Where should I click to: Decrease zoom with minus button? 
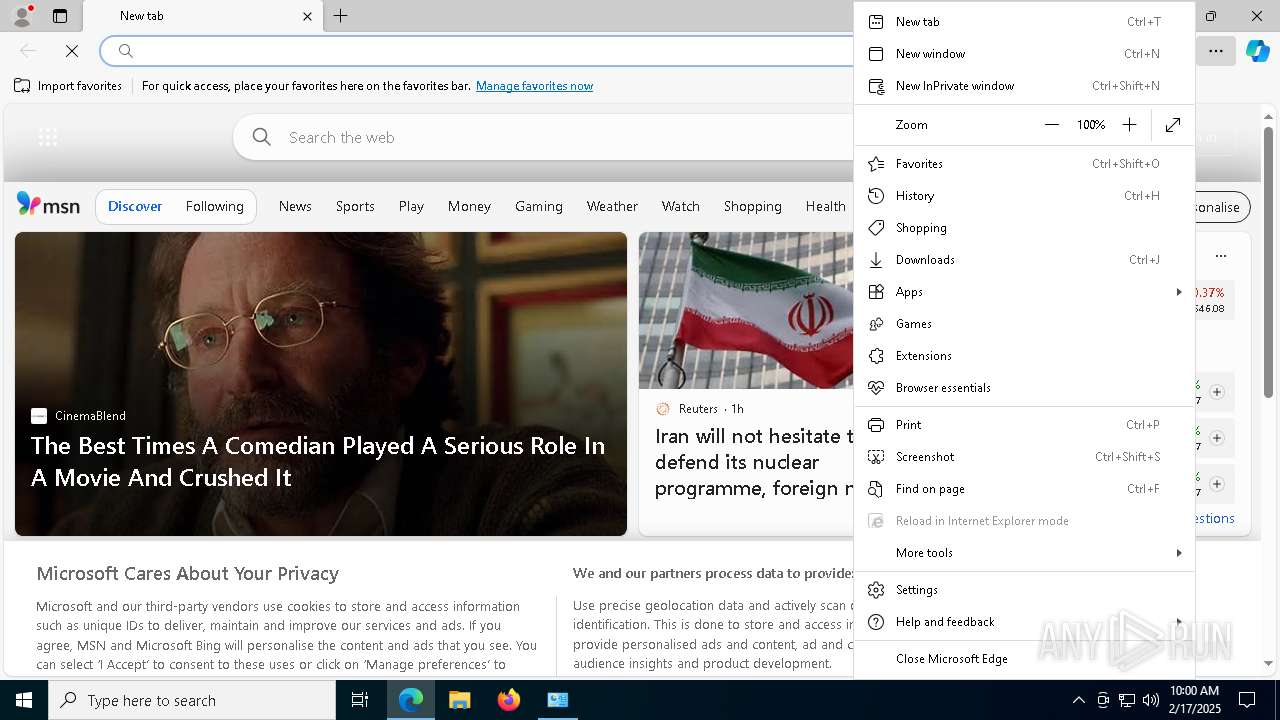coord(1051,125)
